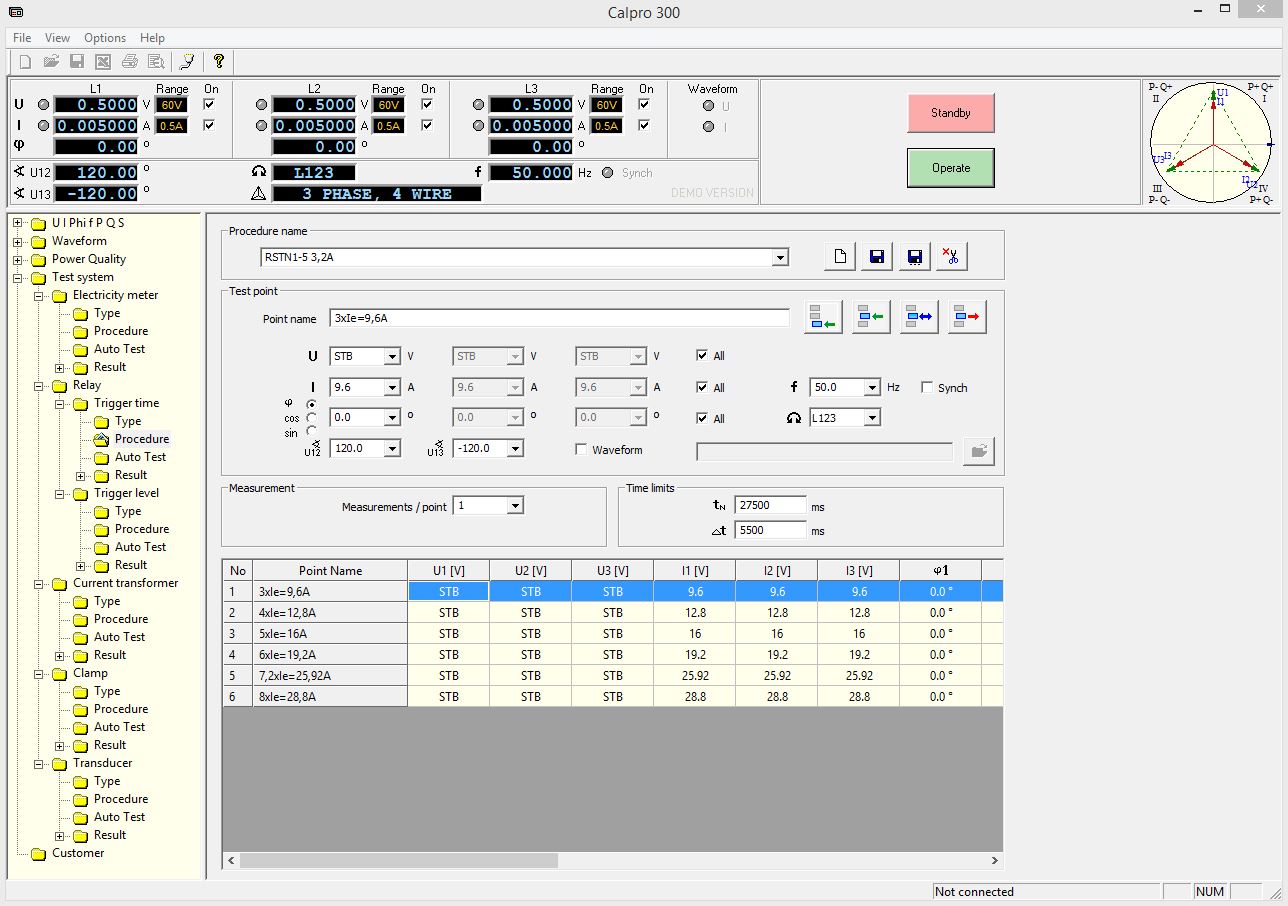This screenshot has width=1288, height=906.
Task: Toggle the L1 voltage On checkbox
Action: [x=210, y=104]
